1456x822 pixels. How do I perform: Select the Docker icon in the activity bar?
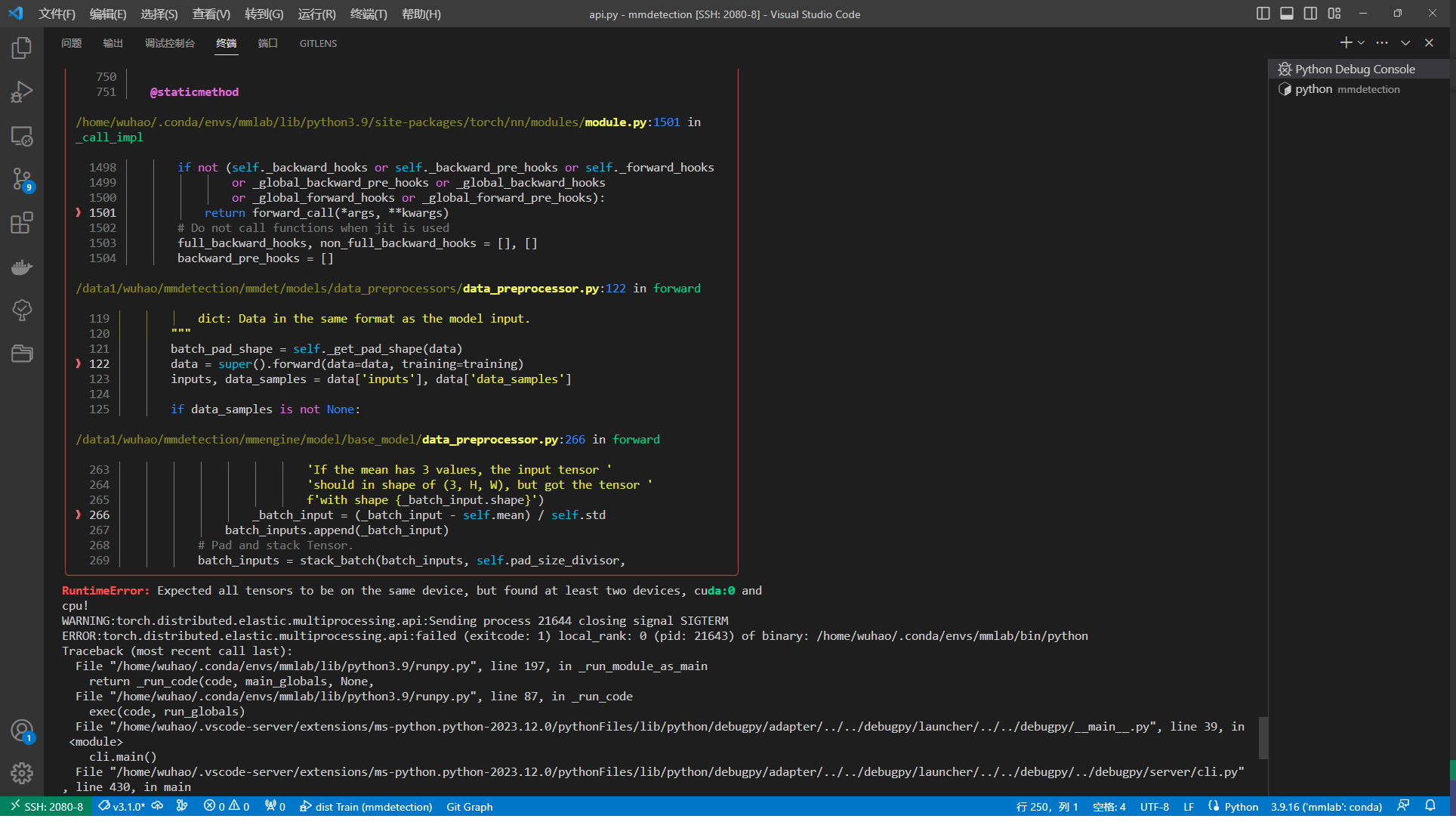click(21, 267)
